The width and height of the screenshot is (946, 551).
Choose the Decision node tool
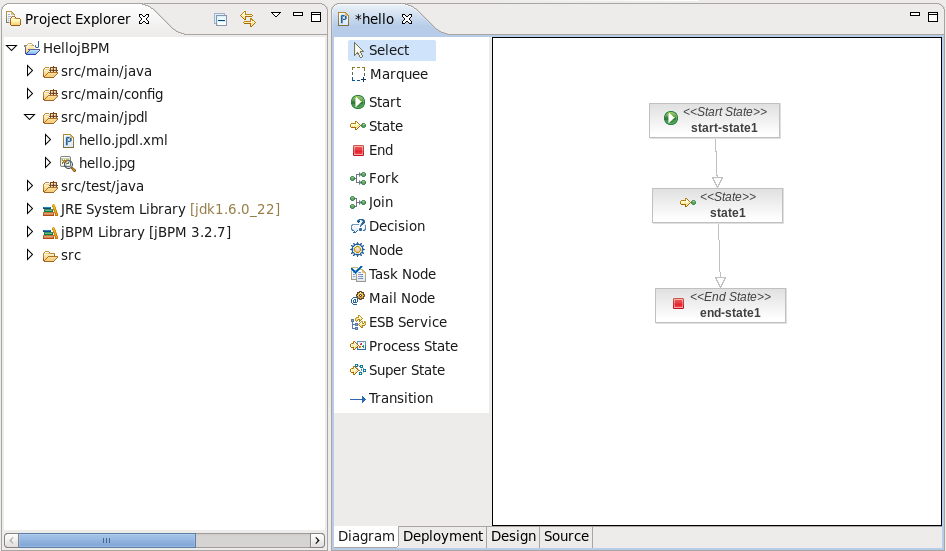pyautogui.click(x=388, y=226)
